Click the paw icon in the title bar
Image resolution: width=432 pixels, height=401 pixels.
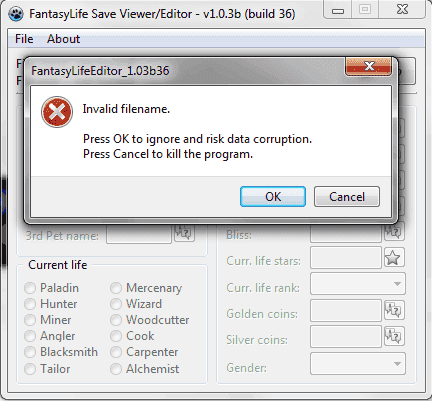16,14
